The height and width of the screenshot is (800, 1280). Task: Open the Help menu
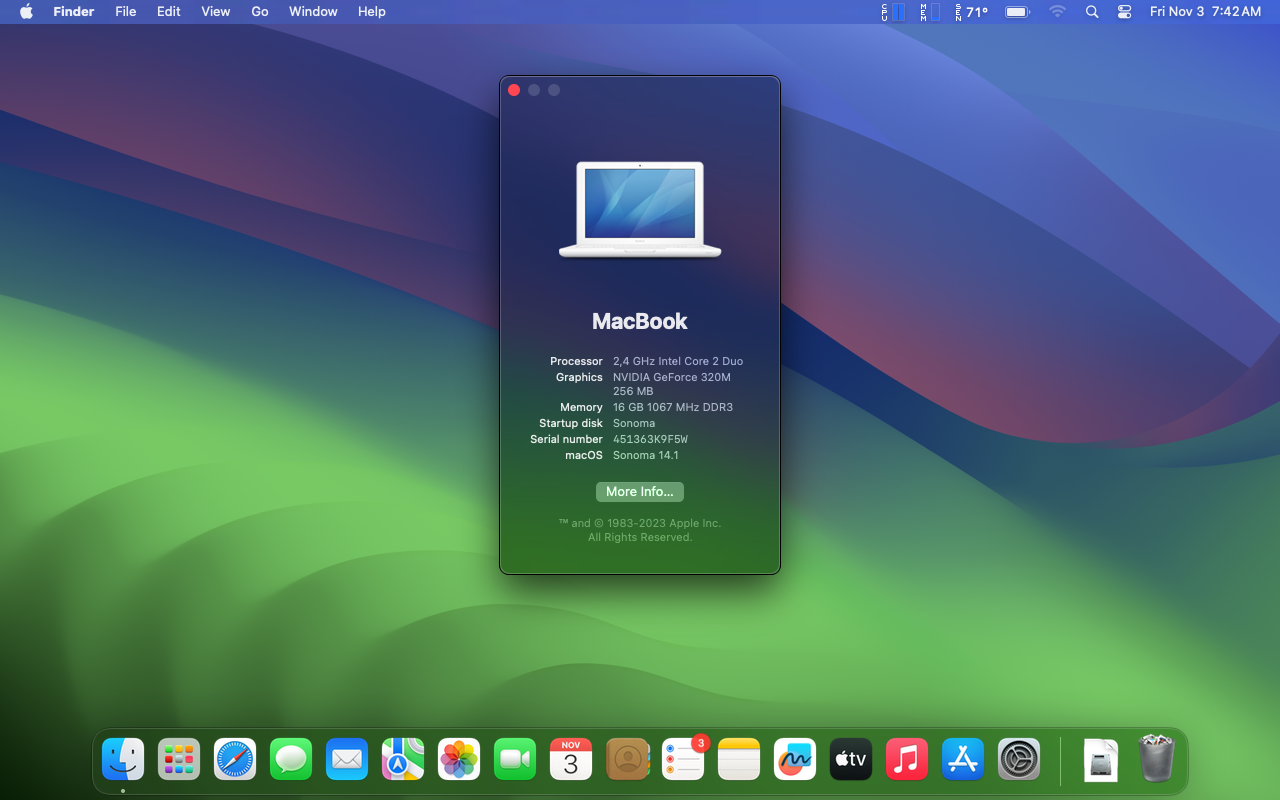pyautogui.click(x=372, y=12)
